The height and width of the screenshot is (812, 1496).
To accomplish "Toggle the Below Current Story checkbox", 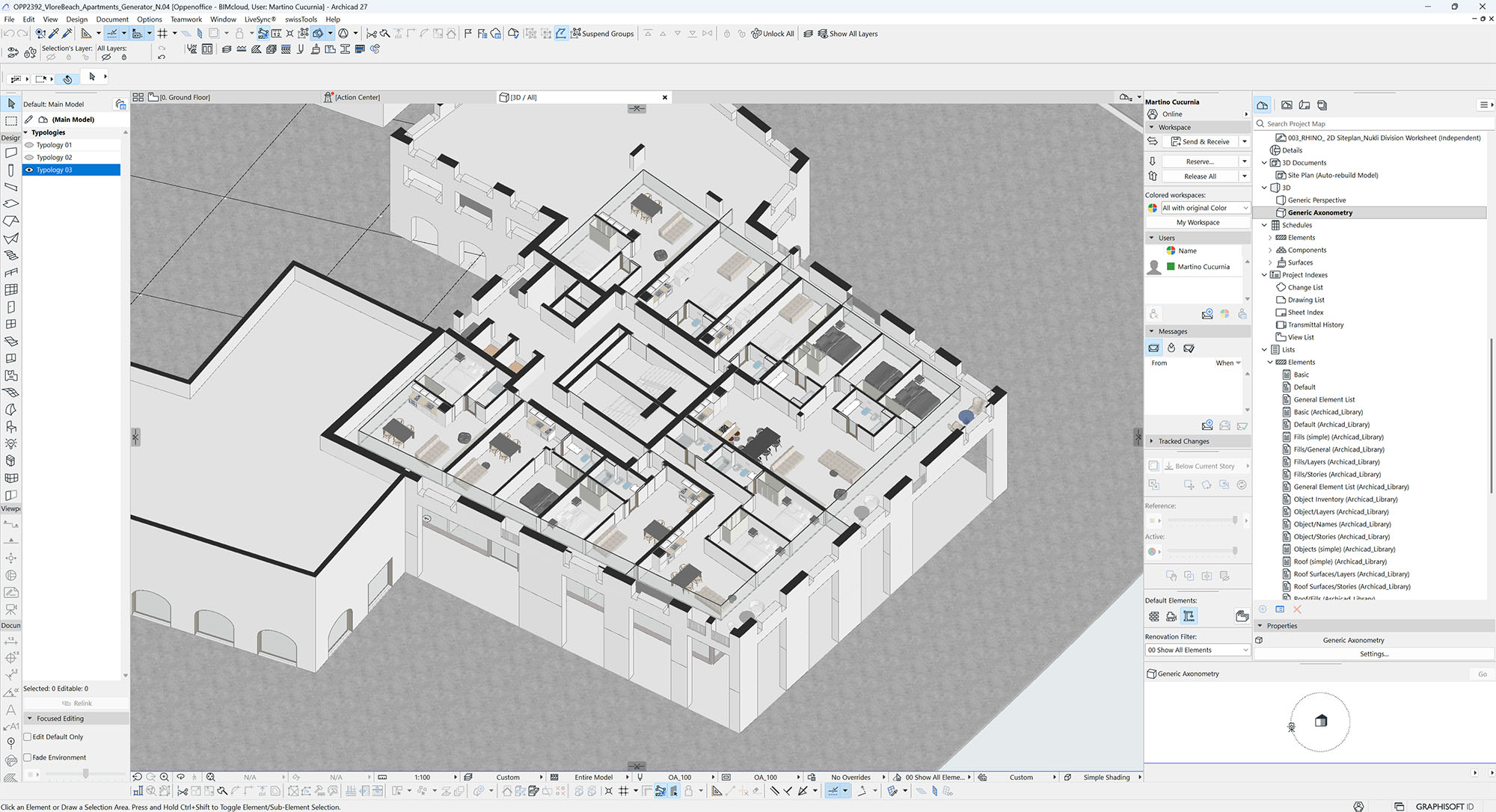I will pyautogui.click(x=1153, y=466).
